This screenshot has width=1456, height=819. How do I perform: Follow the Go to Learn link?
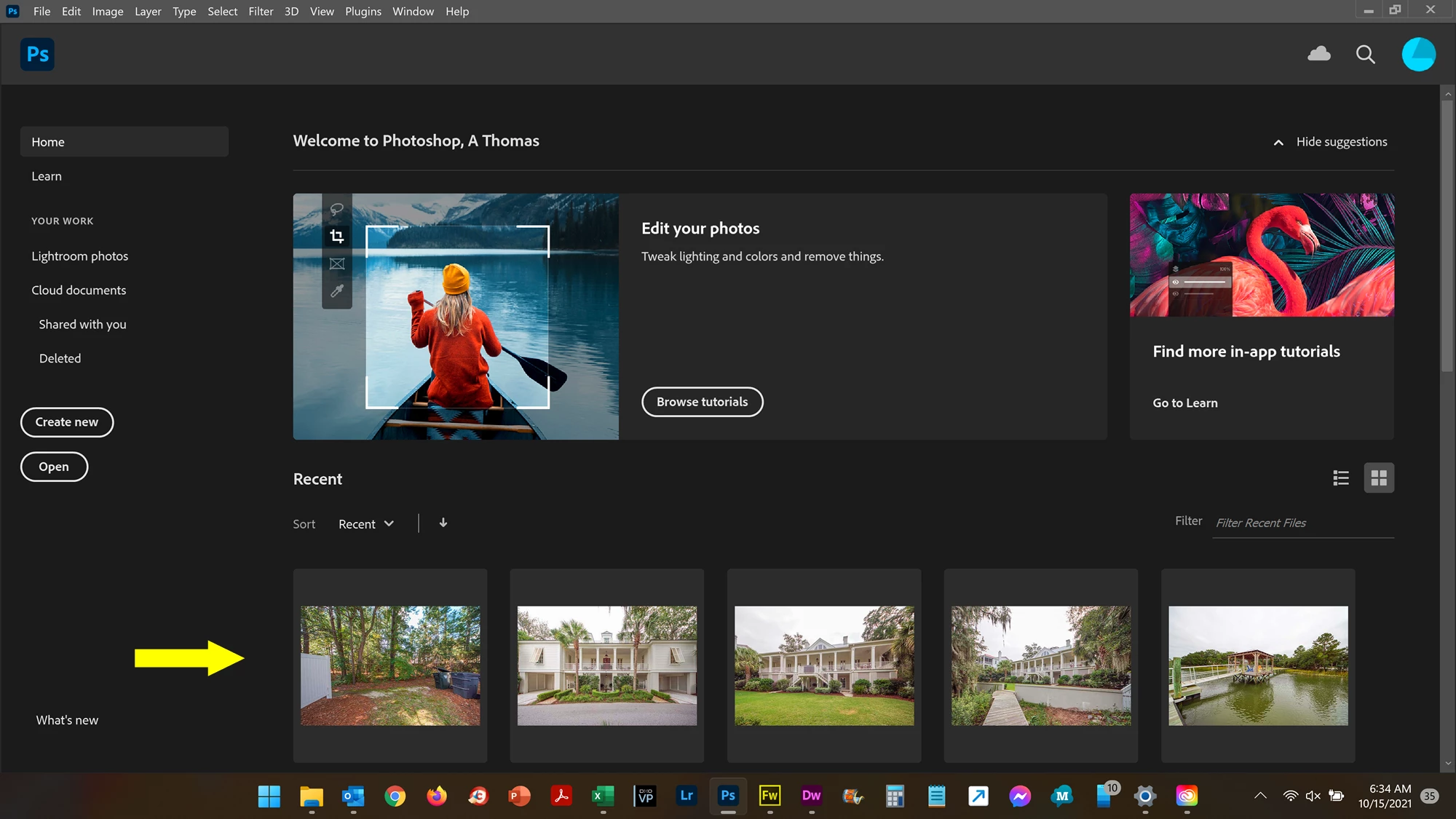[1184, 403]
